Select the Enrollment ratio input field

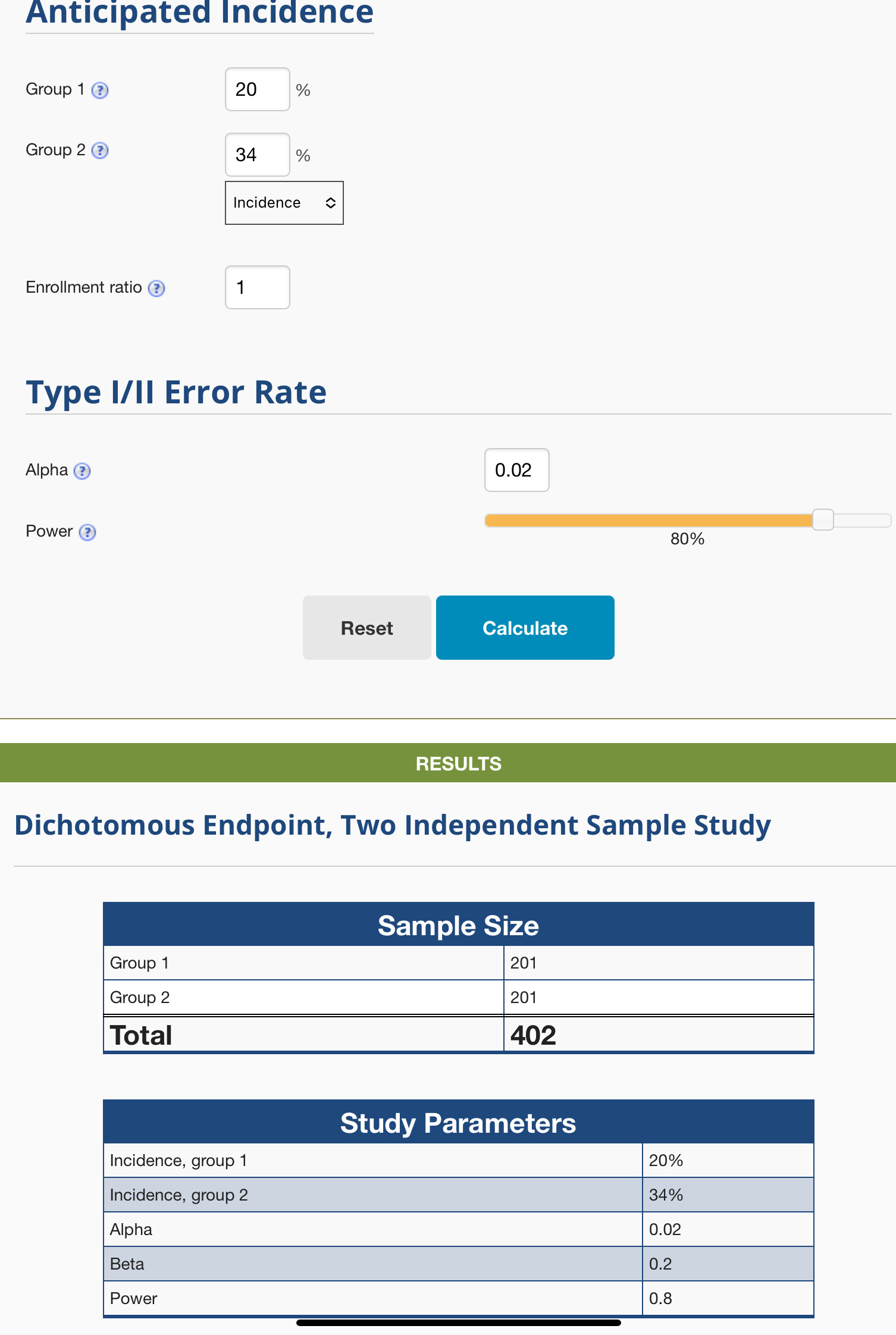coord(258,287)
